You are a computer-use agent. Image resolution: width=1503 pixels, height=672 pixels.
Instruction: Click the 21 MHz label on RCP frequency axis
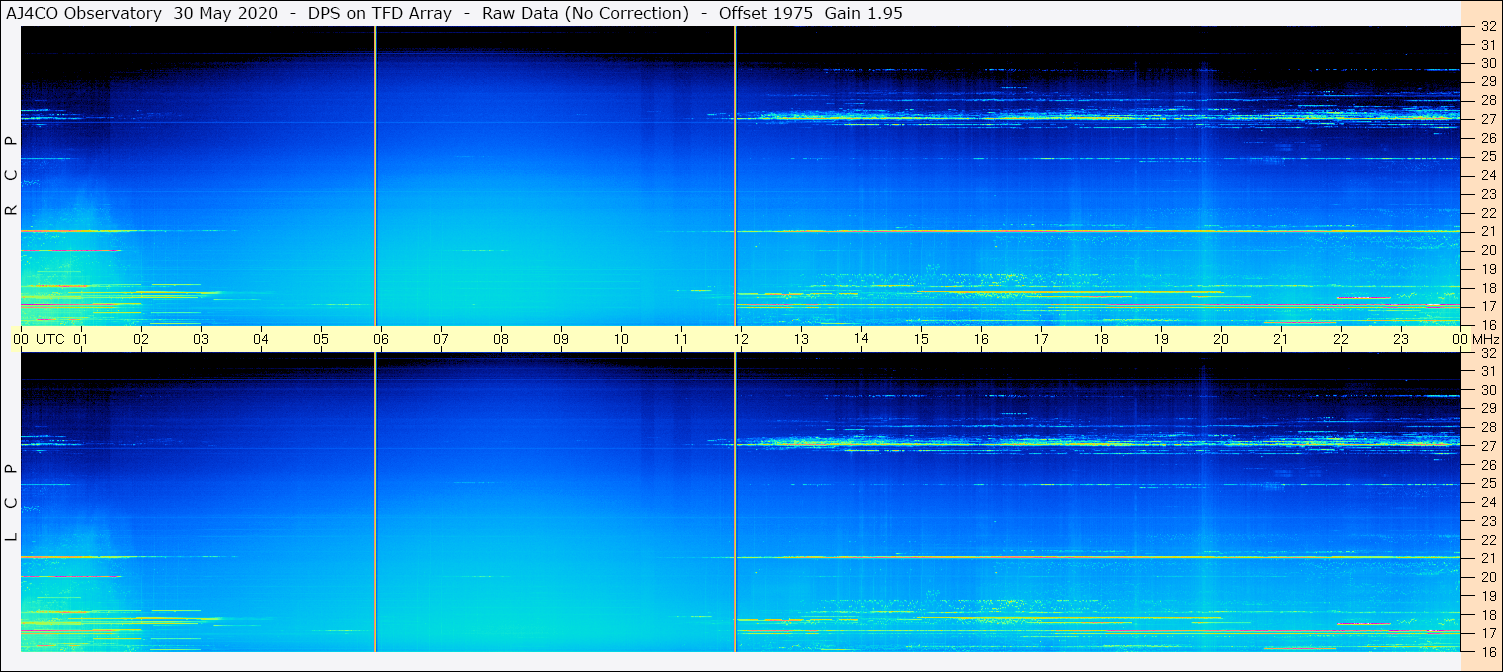1487,231
